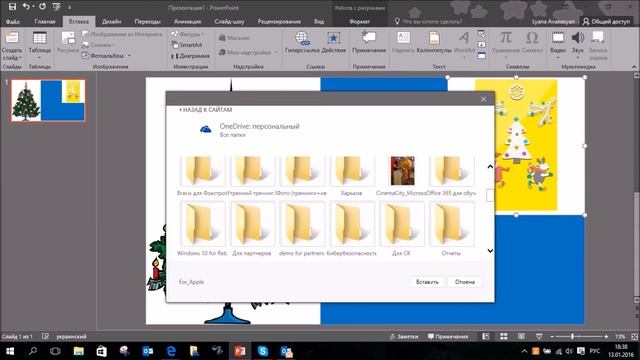Select the Для СК folder
The image size is (640, 360).
402,229
